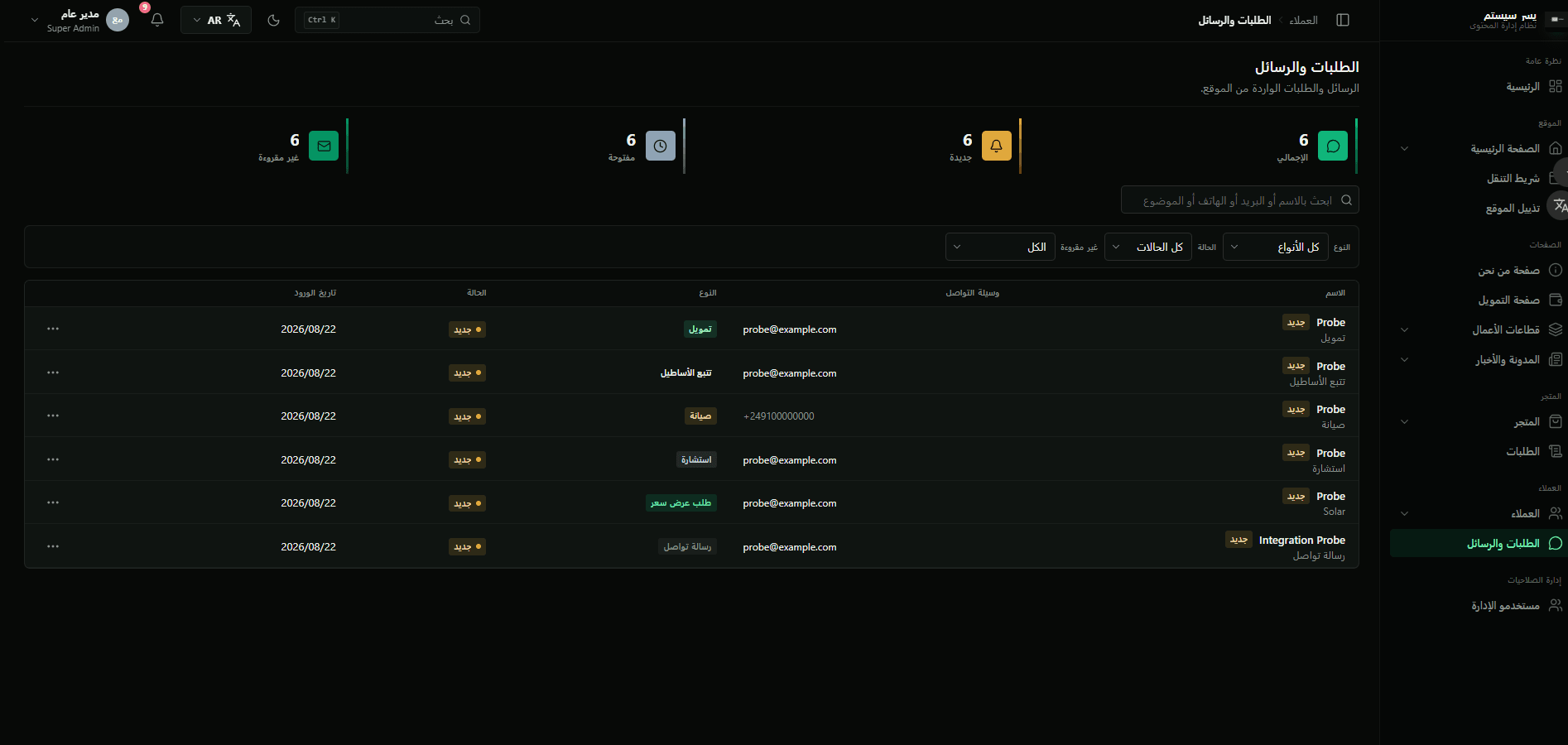Expand العملاء sidebar section

[1479, 514]
